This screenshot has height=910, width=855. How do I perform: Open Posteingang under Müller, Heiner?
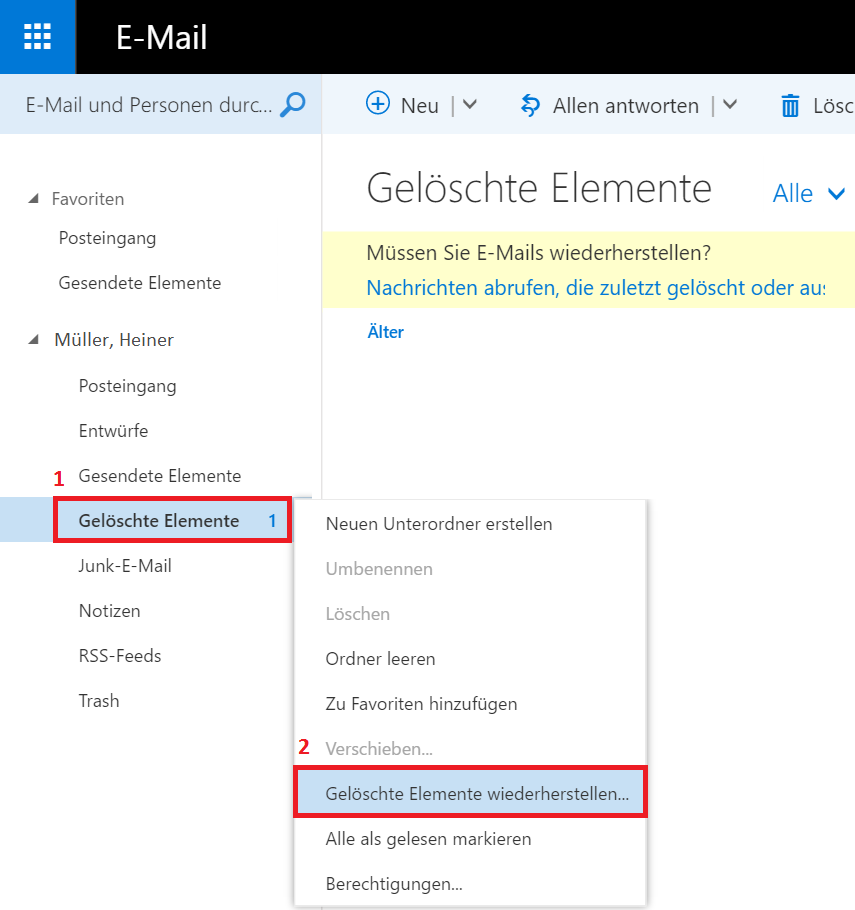pyautogui.click(x=128, y=387)
